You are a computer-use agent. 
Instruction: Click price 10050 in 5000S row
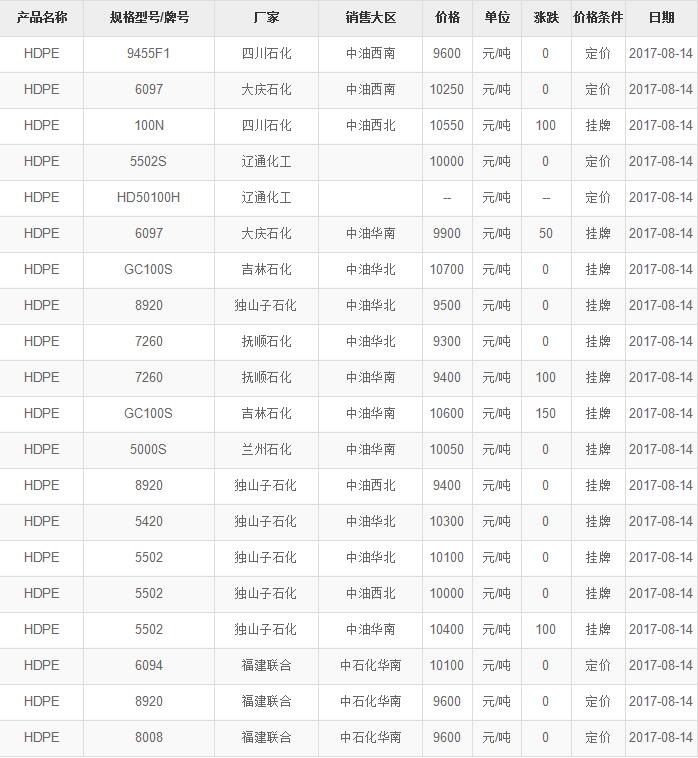click(x=447, y=450)
